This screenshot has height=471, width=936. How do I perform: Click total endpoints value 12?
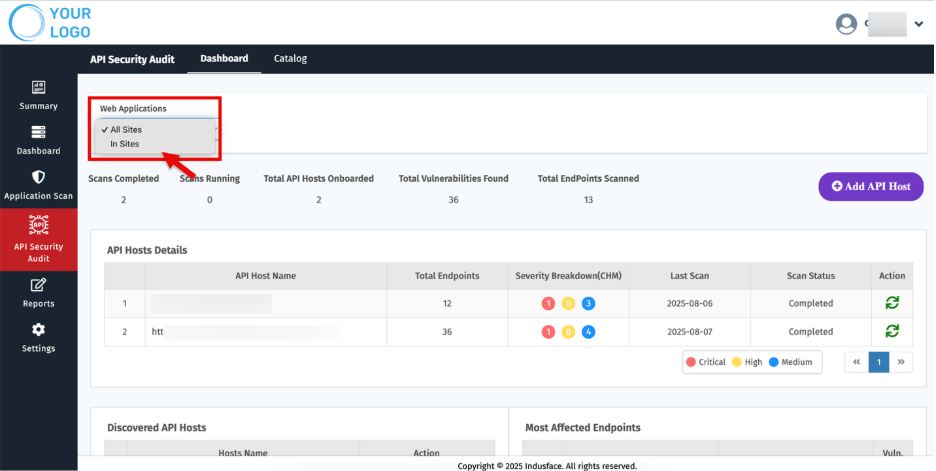447,303
